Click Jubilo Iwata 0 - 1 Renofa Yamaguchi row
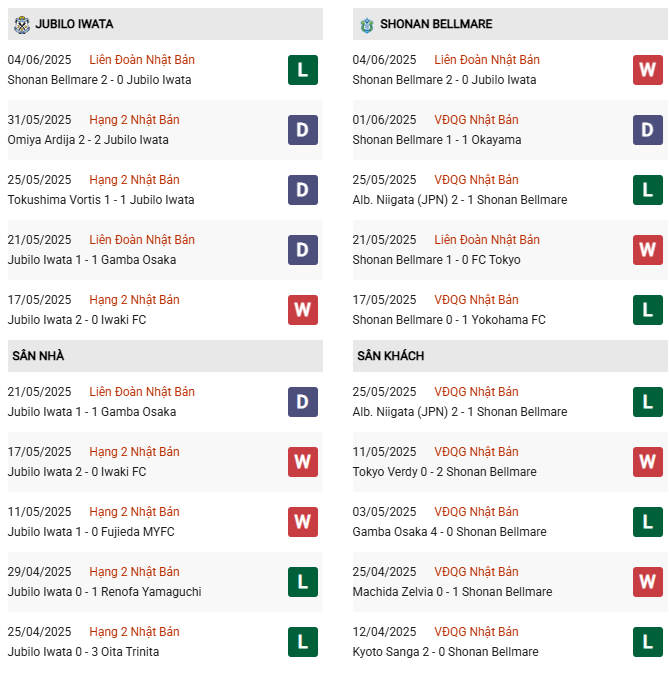669x679 pixels. click(165, 582)
